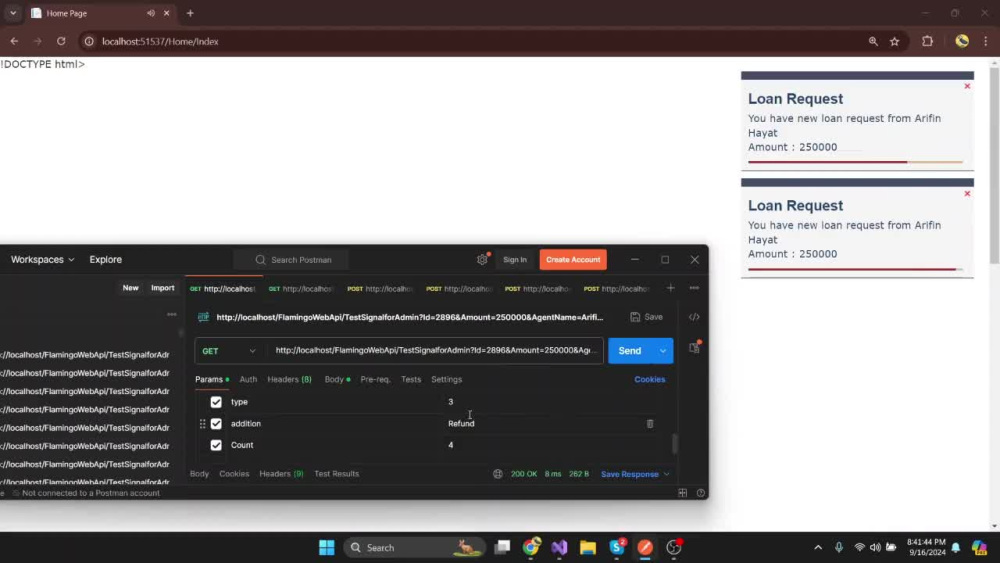This screenshot has height=563, width=1000.
Task: Open Task View on the taskbar
Action: (503, 547)
